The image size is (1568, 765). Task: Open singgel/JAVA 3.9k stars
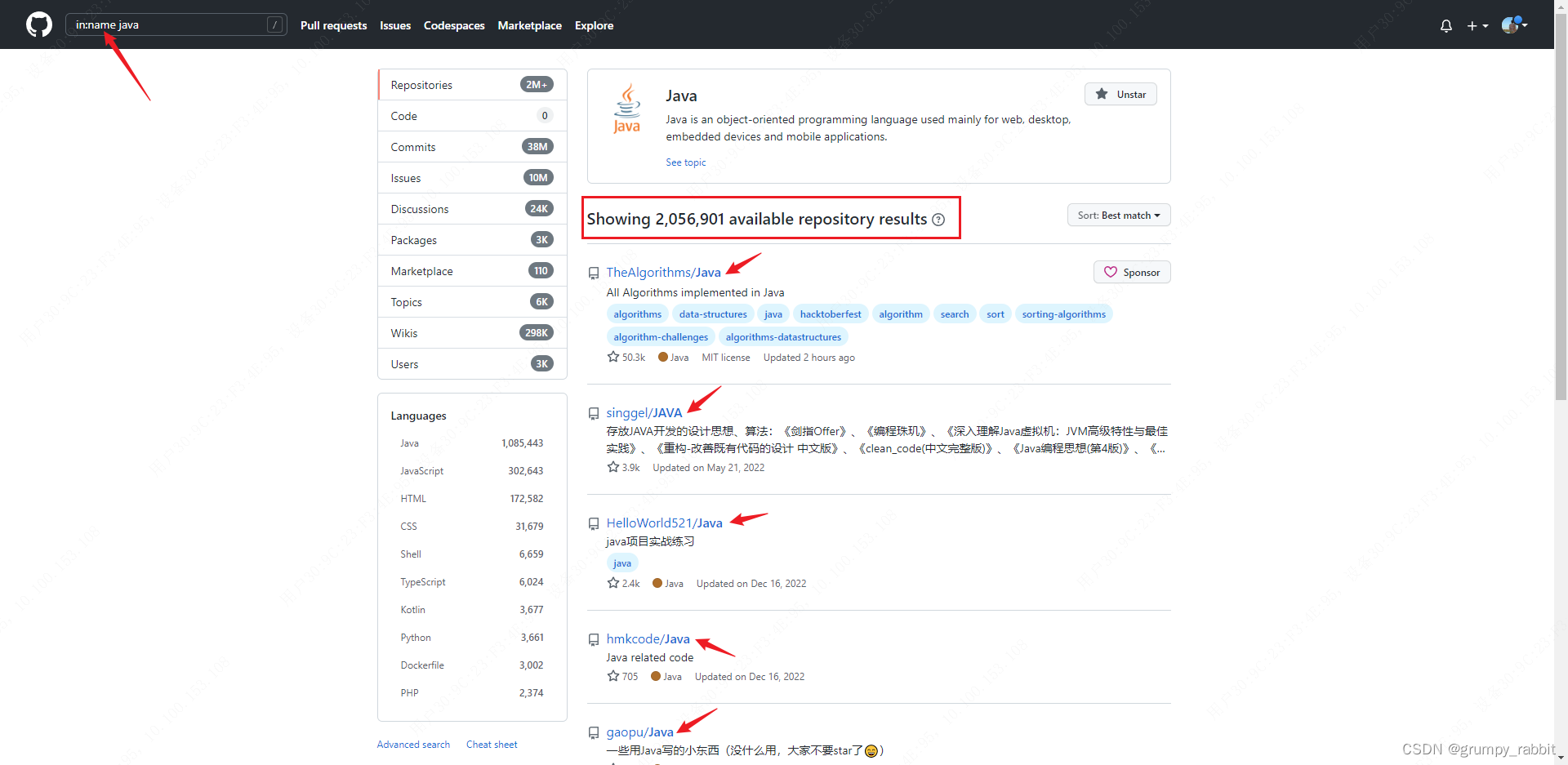[623, 468]
